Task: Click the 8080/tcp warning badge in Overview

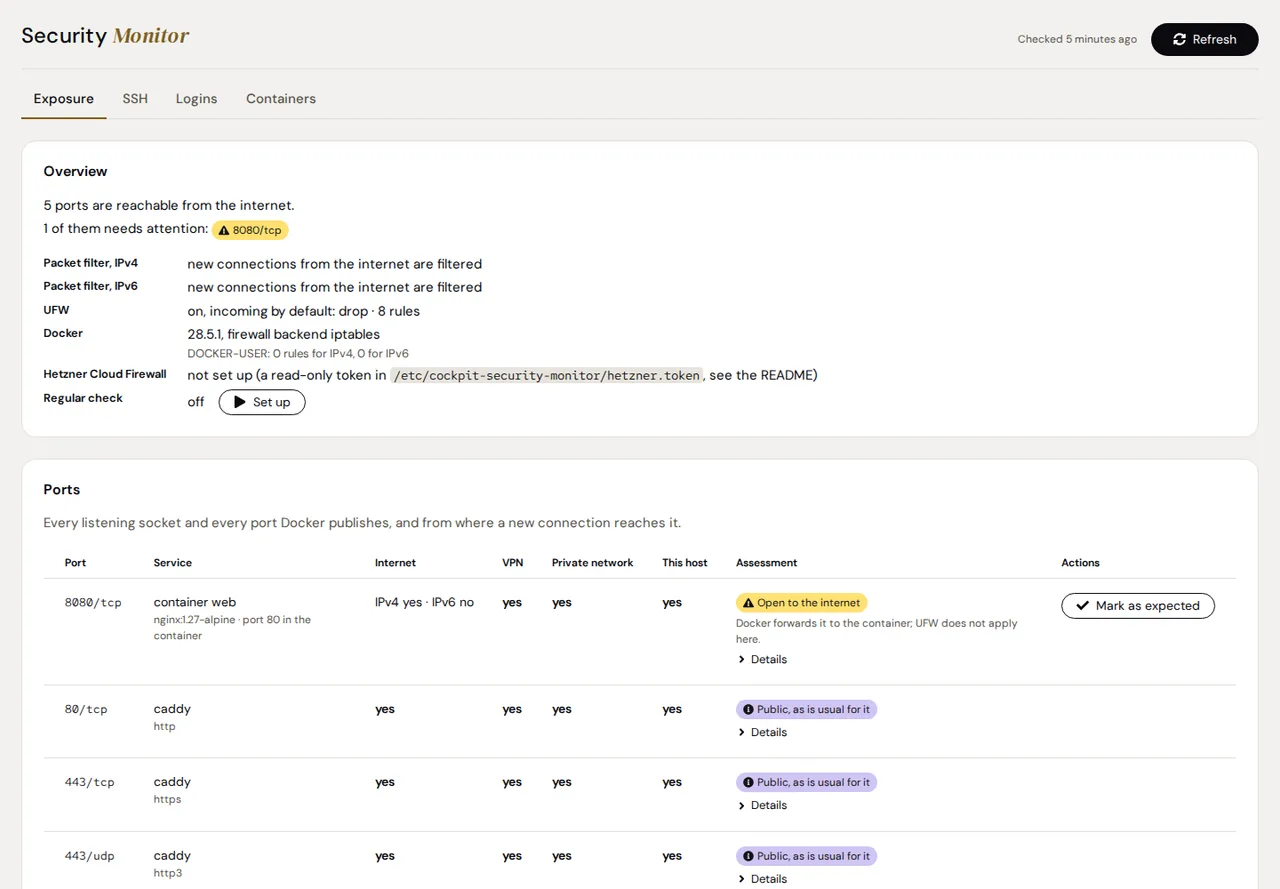Action: pyautogui.click(x=250, y=230)
